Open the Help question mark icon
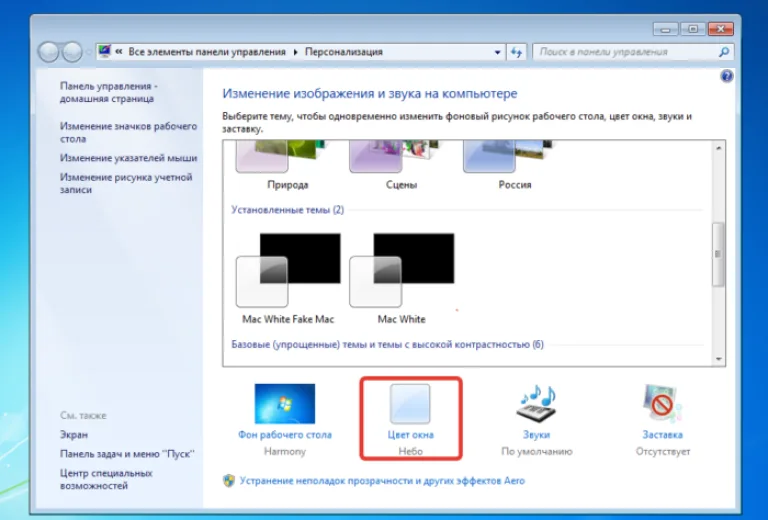768x520 pixels. pyautogui.click(x=727, y=76)
